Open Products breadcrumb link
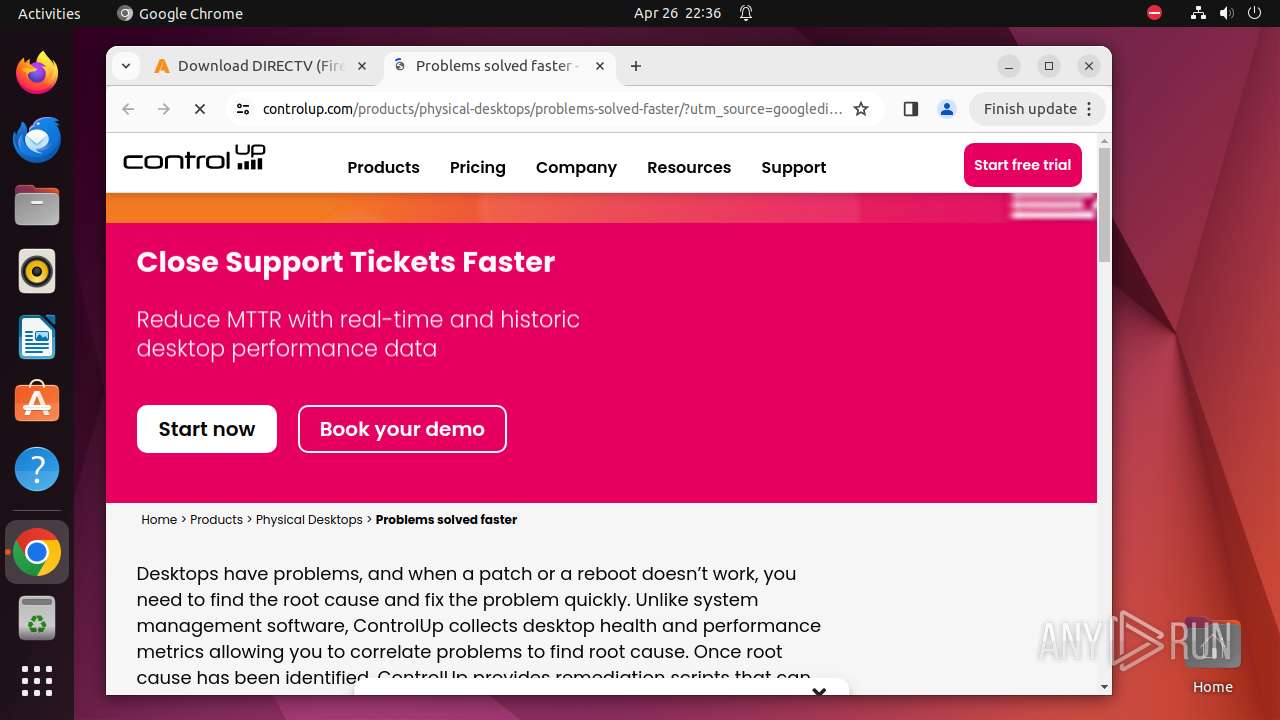 tap(216, 520)
